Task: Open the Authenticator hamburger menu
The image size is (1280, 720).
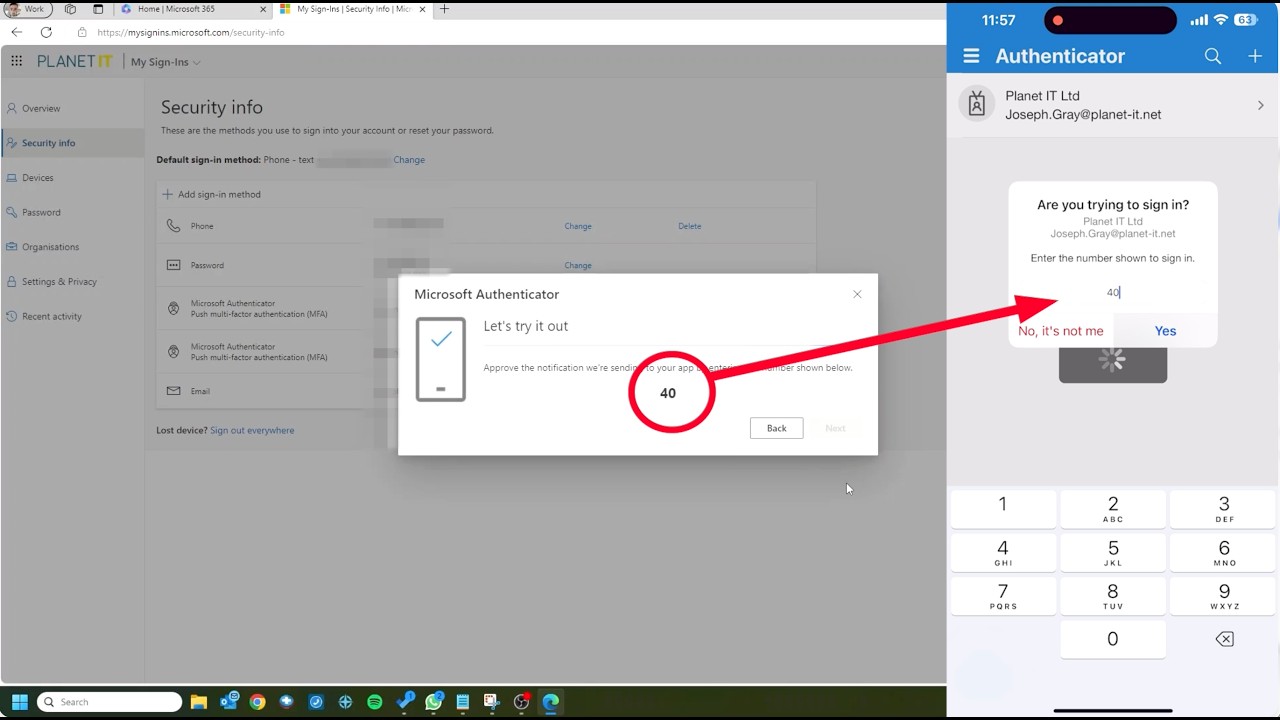Action: coord(971,57)
